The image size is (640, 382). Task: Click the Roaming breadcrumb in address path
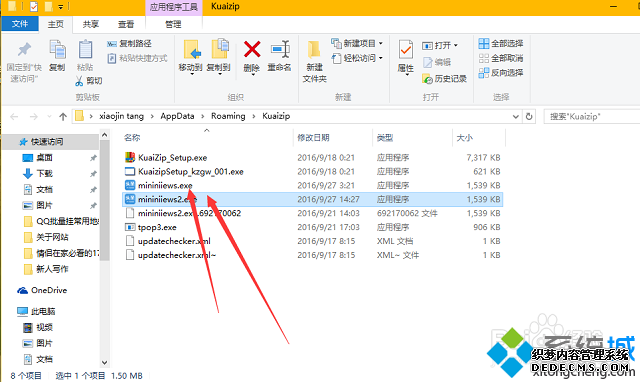tap(228, 116)
